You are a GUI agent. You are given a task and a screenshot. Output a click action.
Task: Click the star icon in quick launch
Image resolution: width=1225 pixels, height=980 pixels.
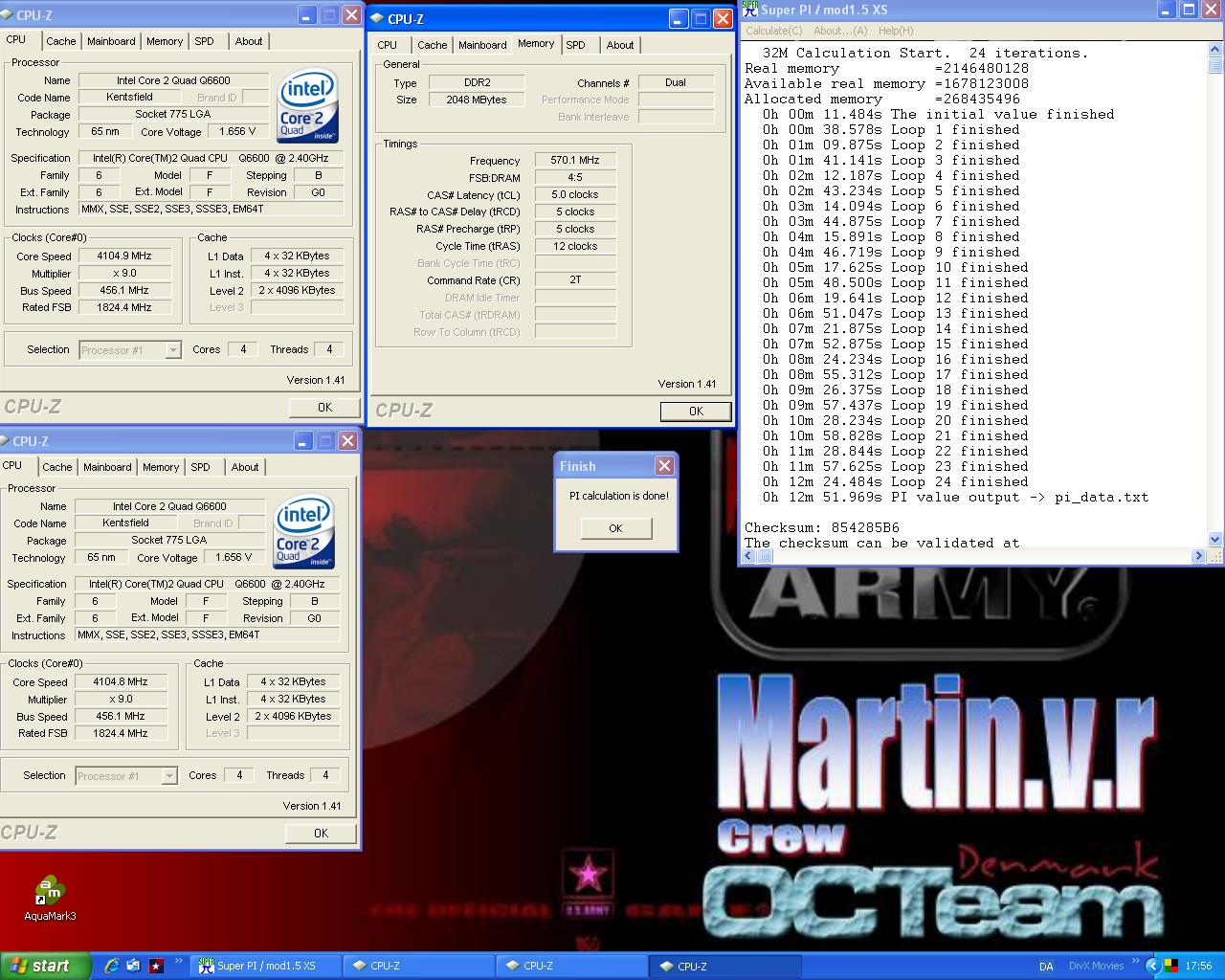[155, 966]
